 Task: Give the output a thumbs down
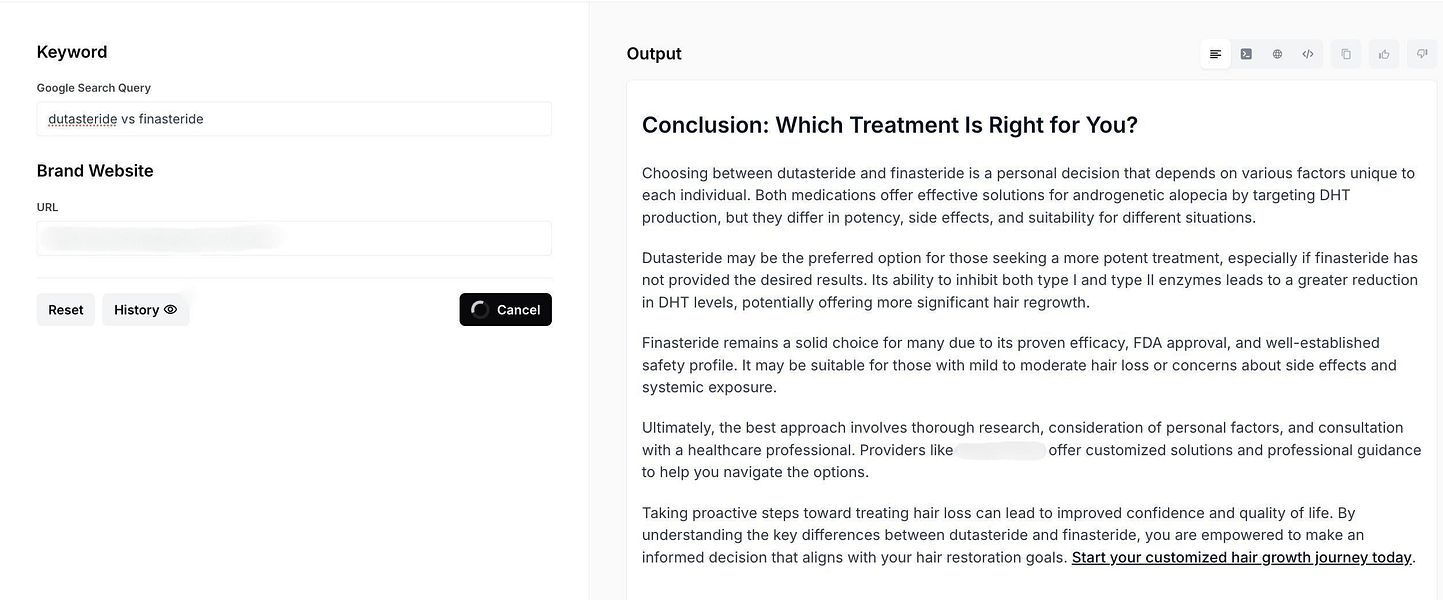(1422, 54)
